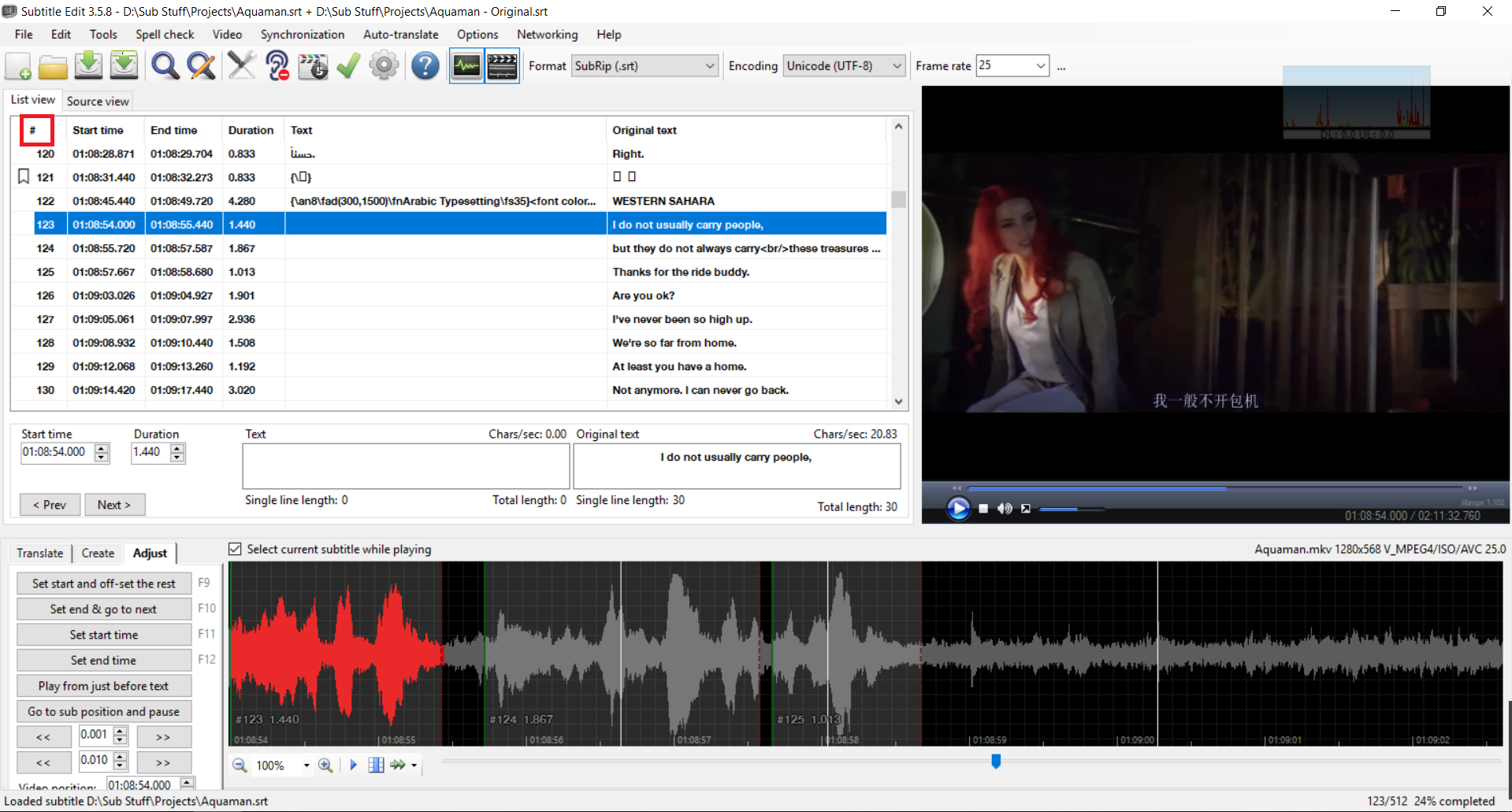Stop video playback square button
This screenshot has width=1512, height=812.
(983, 509)
